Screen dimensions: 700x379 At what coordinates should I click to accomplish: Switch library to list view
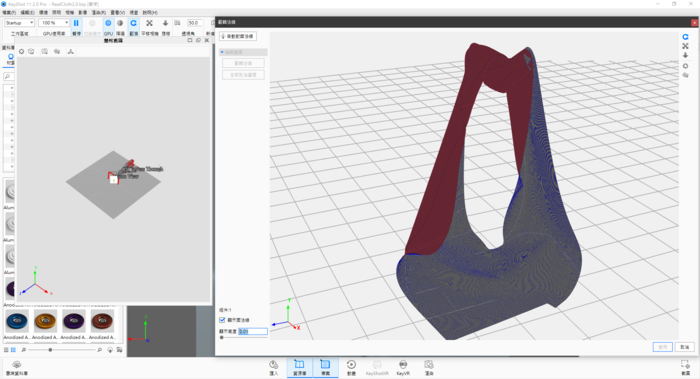pyautogui.click(x=6, y=350)
